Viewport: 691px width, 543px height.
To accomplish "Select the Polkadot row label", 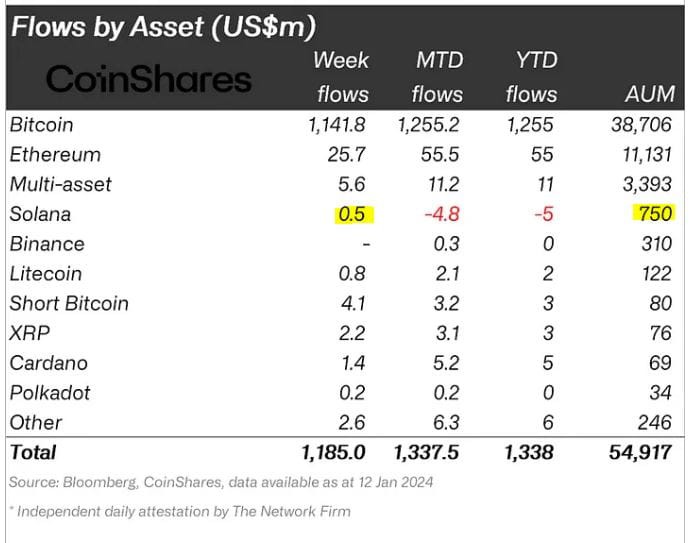I will [50, 393].
